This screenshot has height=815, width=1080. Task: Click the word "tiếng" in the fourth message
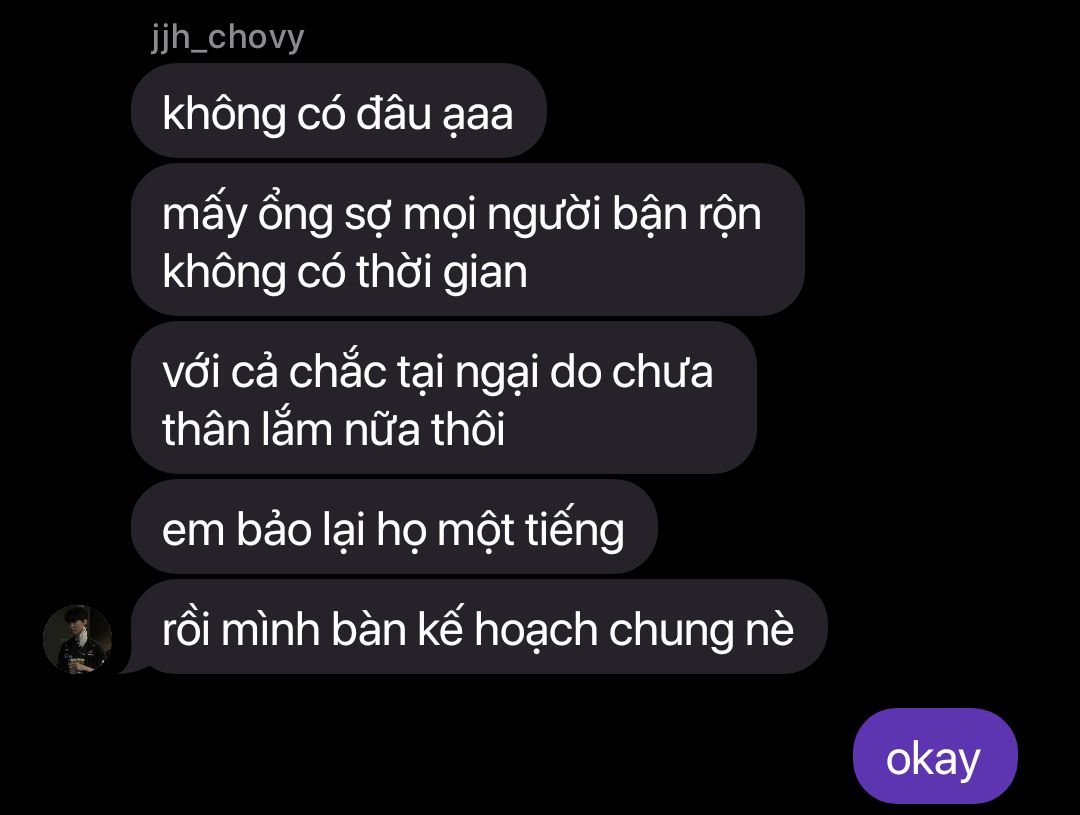(x=575, y=530)
